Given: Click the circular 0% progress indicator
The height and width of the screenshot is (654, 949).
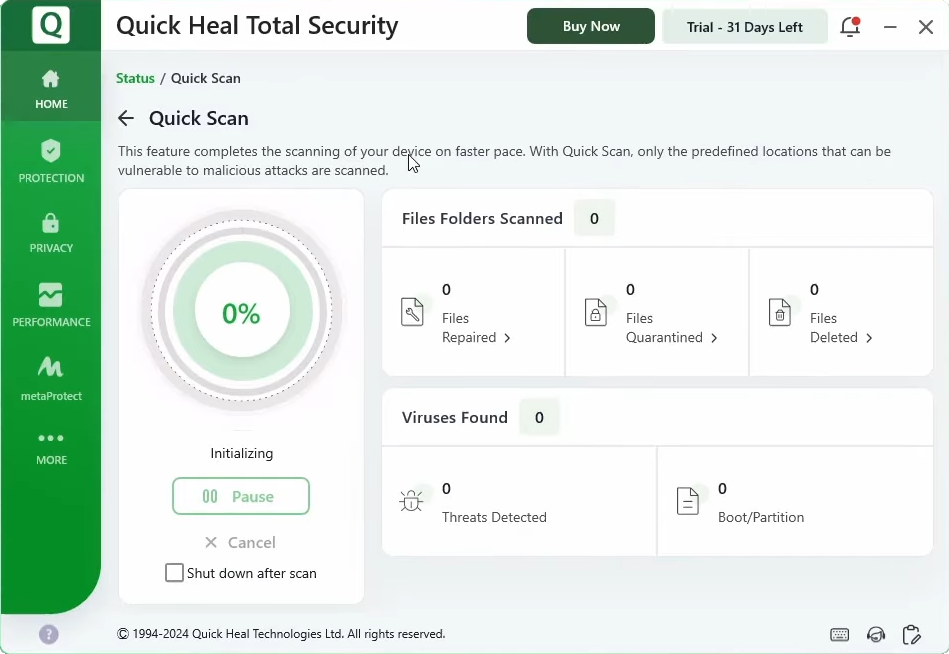Looking at the screenshot, I should pos(242,313).
